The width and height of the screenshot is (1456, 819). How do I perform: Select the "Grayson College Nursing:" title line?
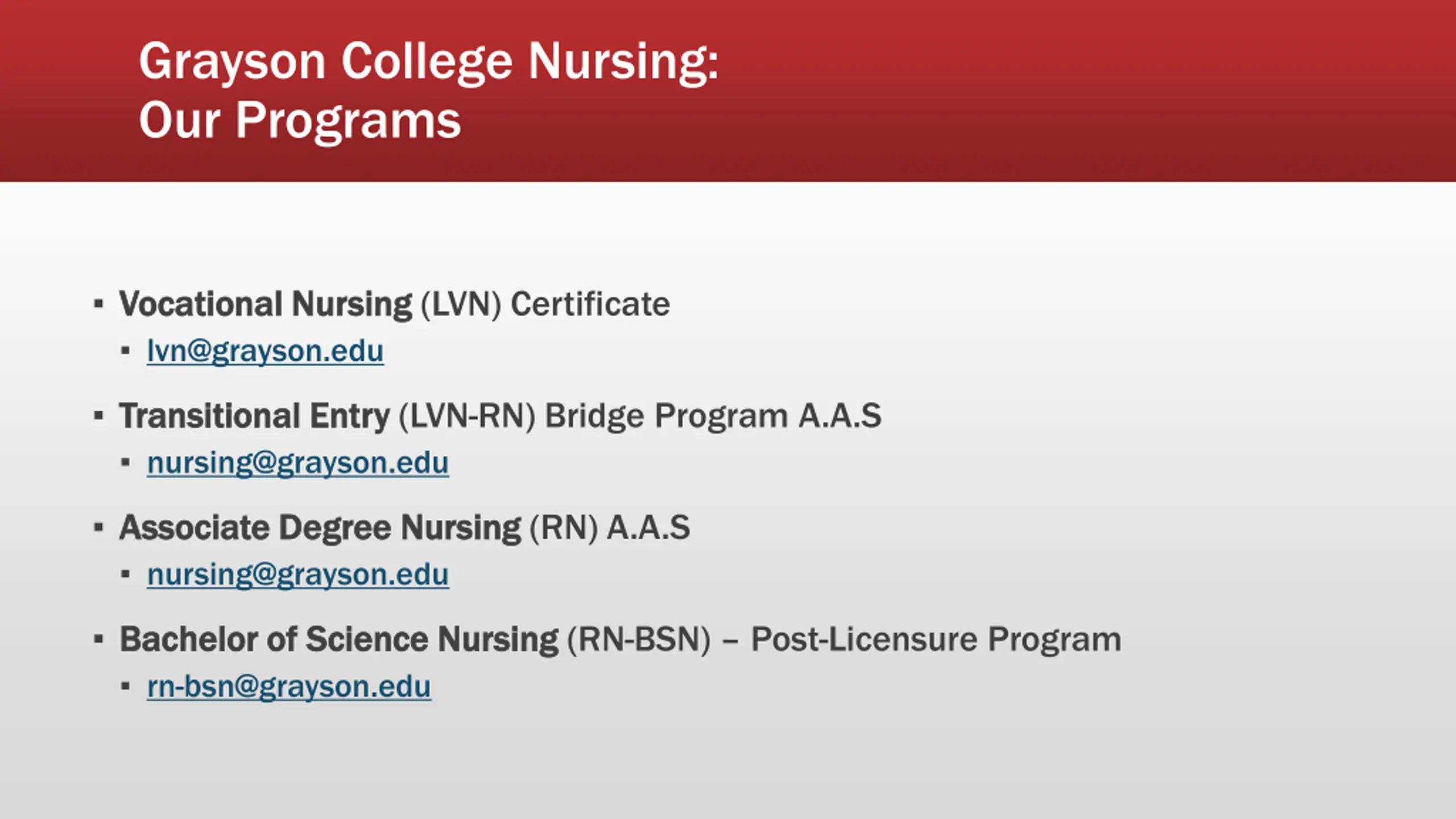[x=429, y=61]
